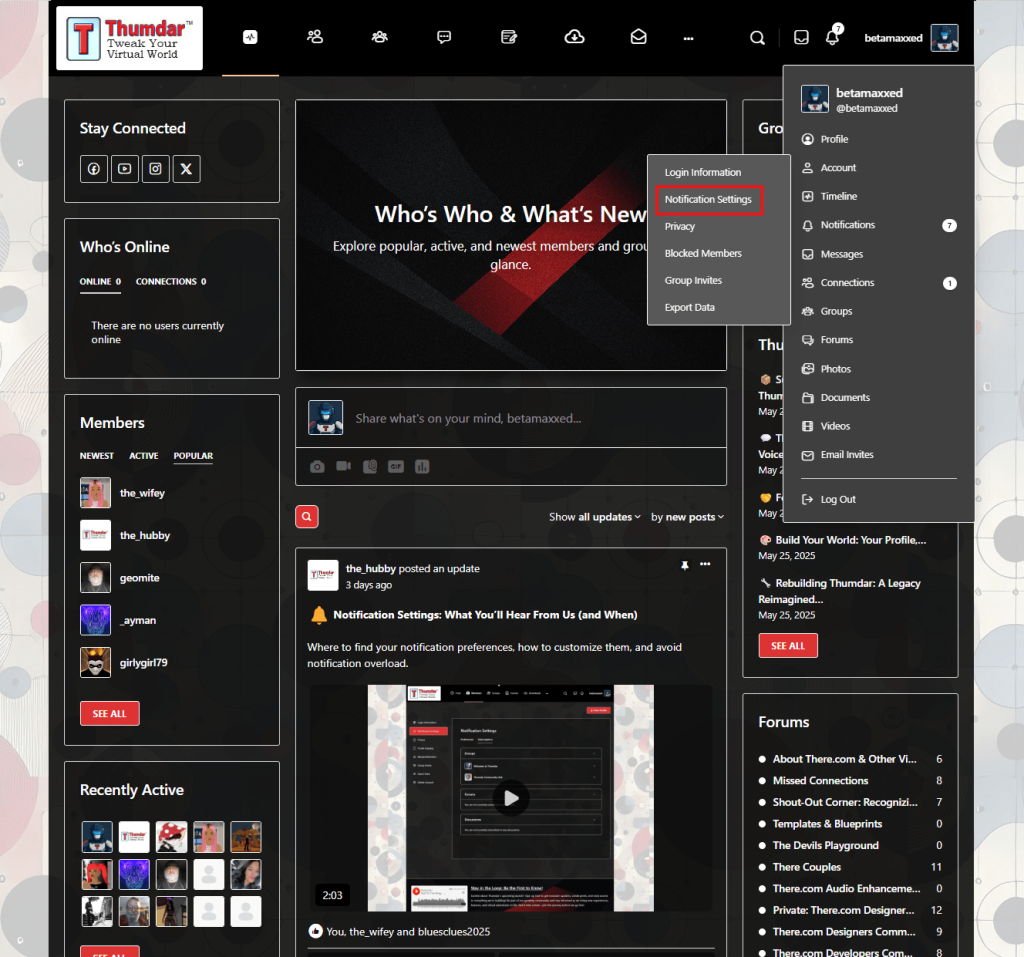
Task: Open the blog edit icon in top navigation
Action: [509, 37]
